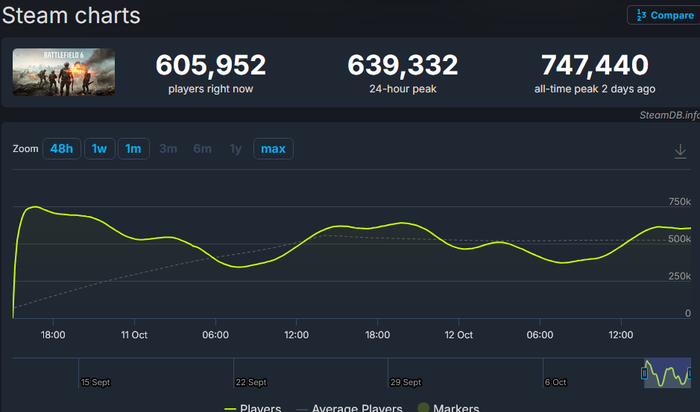700x412 pixels.
Task: Click the right navigator range handle
Action: (x=690, y=373)
